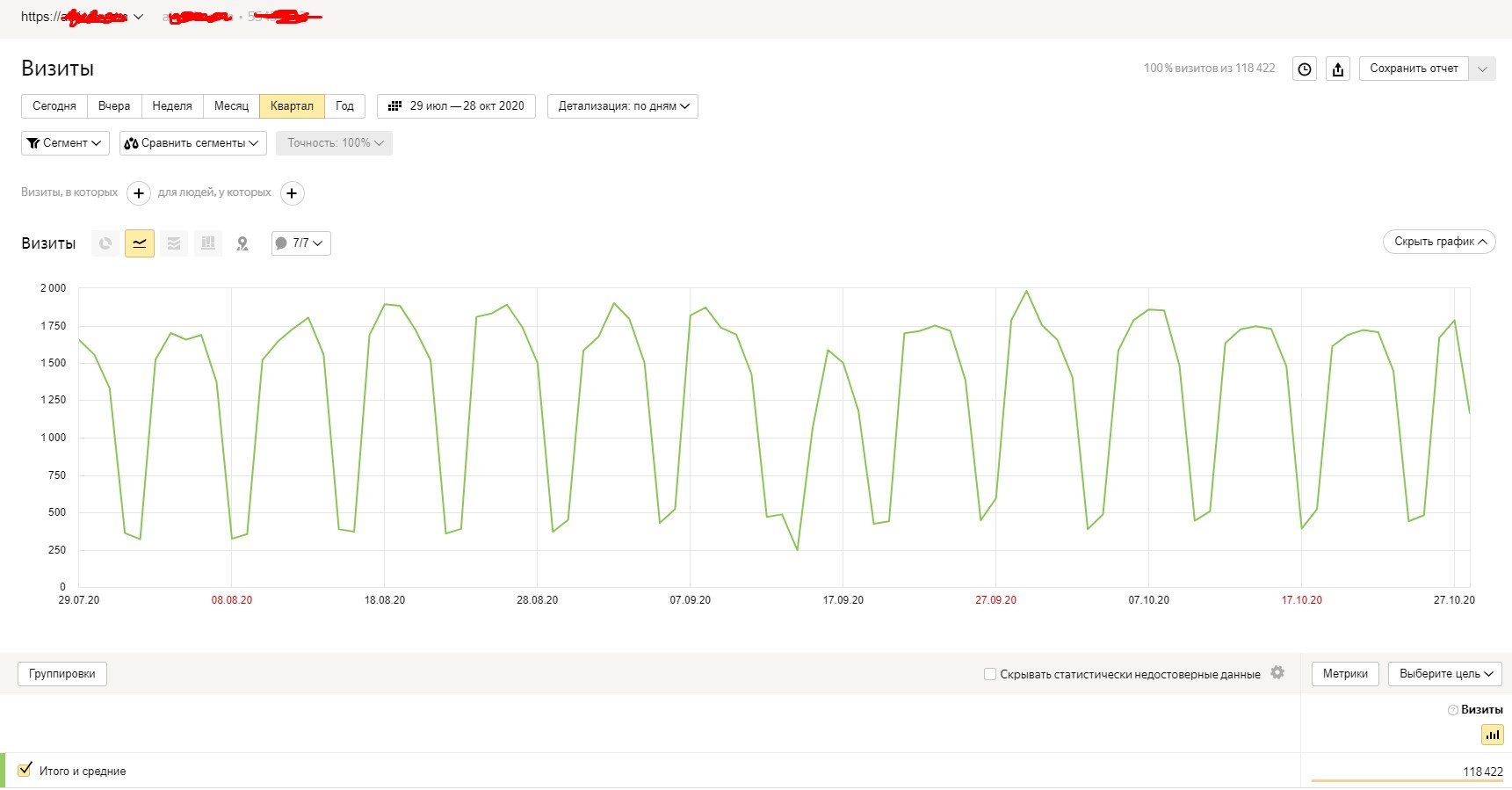The width and height of the screenshot is (1512, 790).
Task: Click the Визиты column header
Action: pos(1481,710)
